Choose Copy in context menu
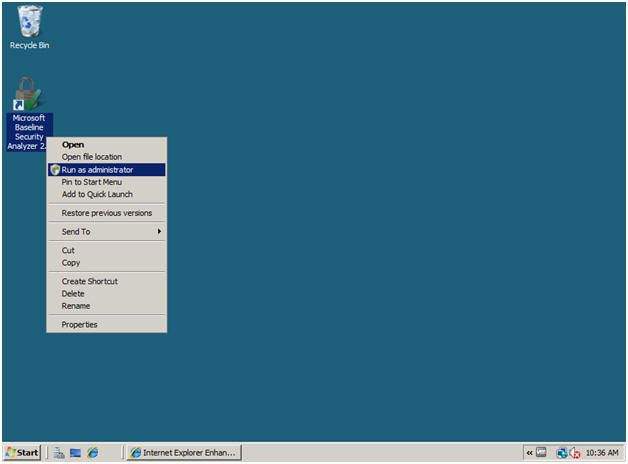 [107, 263]
